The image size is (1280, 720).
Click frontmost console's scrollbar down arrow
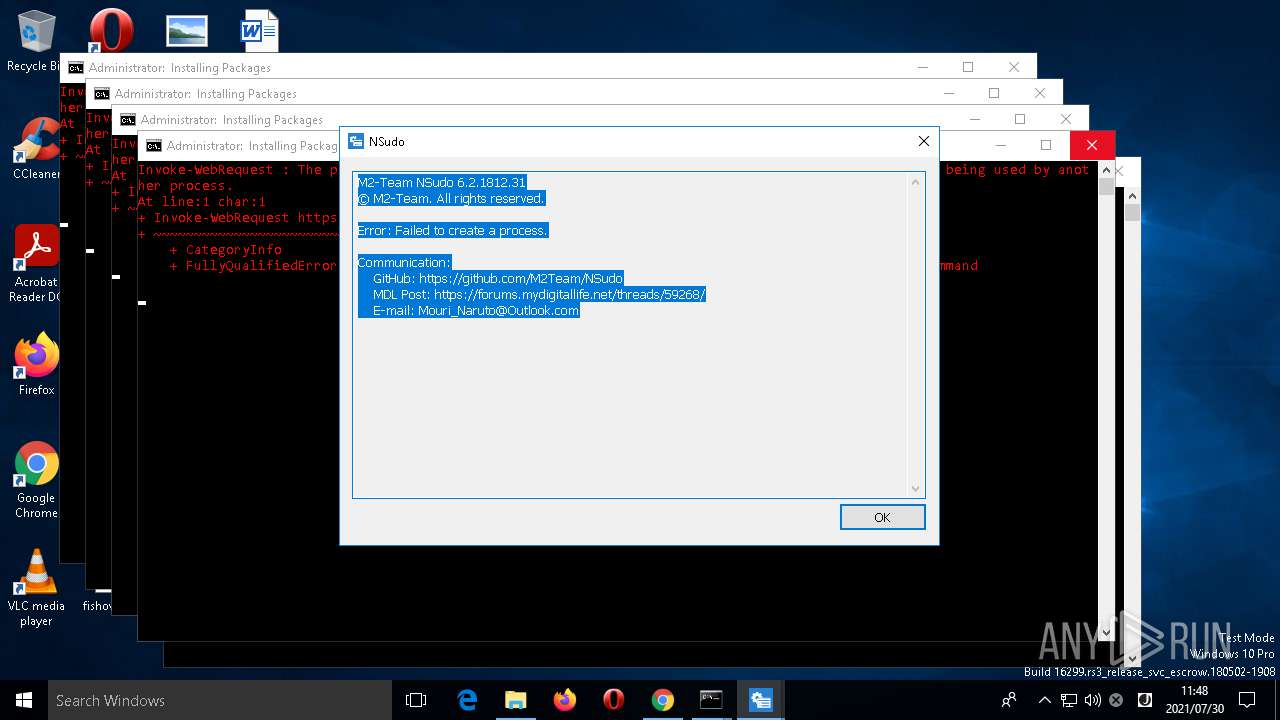(x=1105, y=632)
